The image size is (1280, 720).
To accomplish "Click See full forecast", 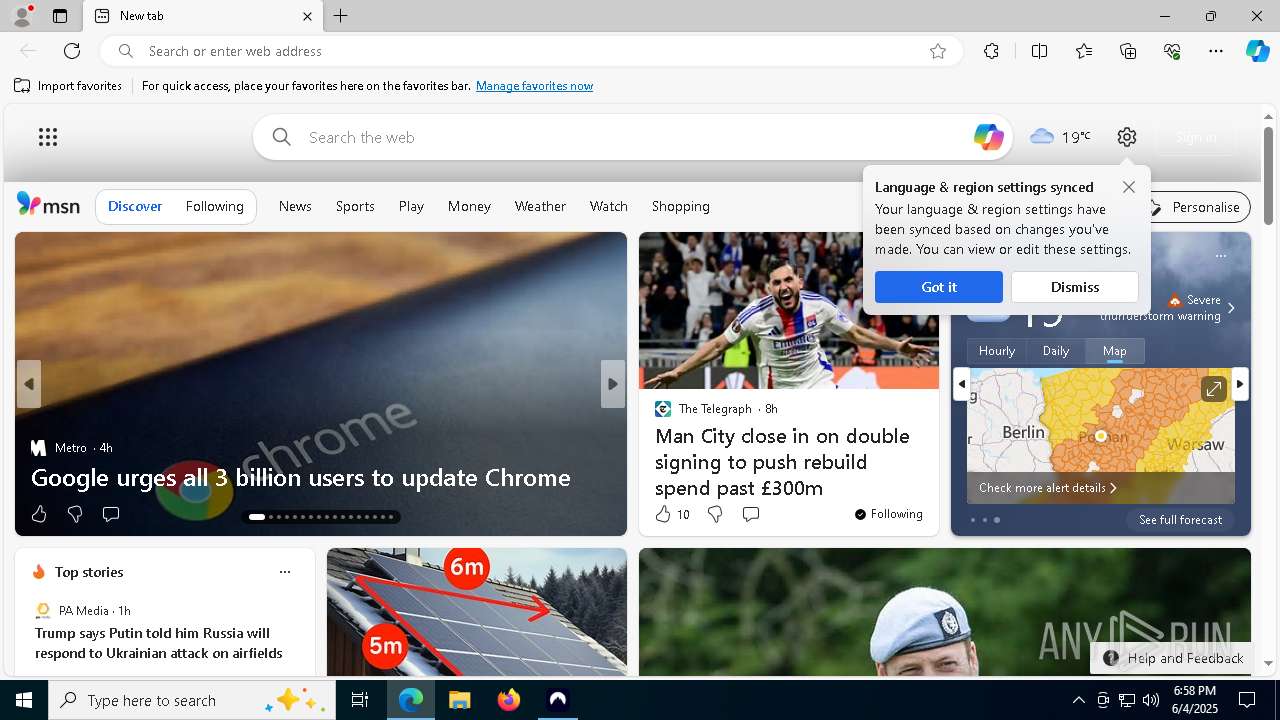I will coord(1180,520).
